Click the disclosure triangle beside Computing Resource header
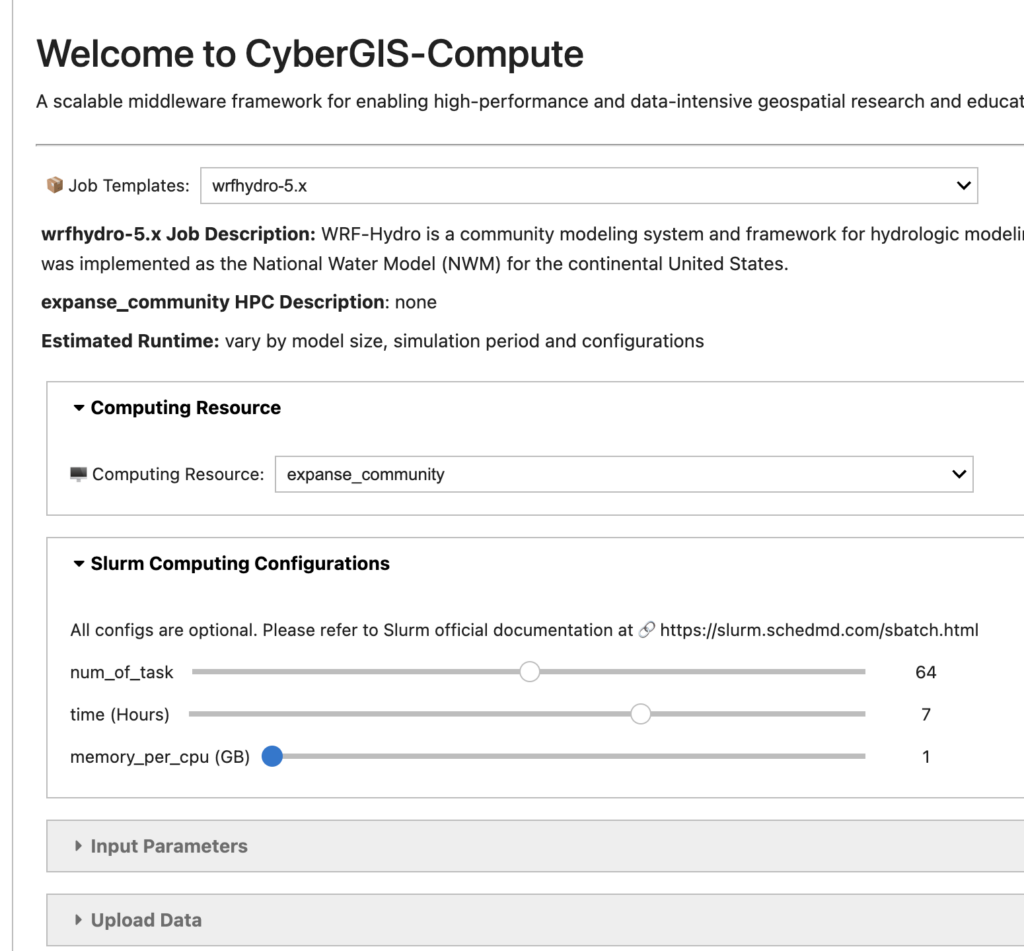Viewport: 1024px width, 951px height. point(77,407)
